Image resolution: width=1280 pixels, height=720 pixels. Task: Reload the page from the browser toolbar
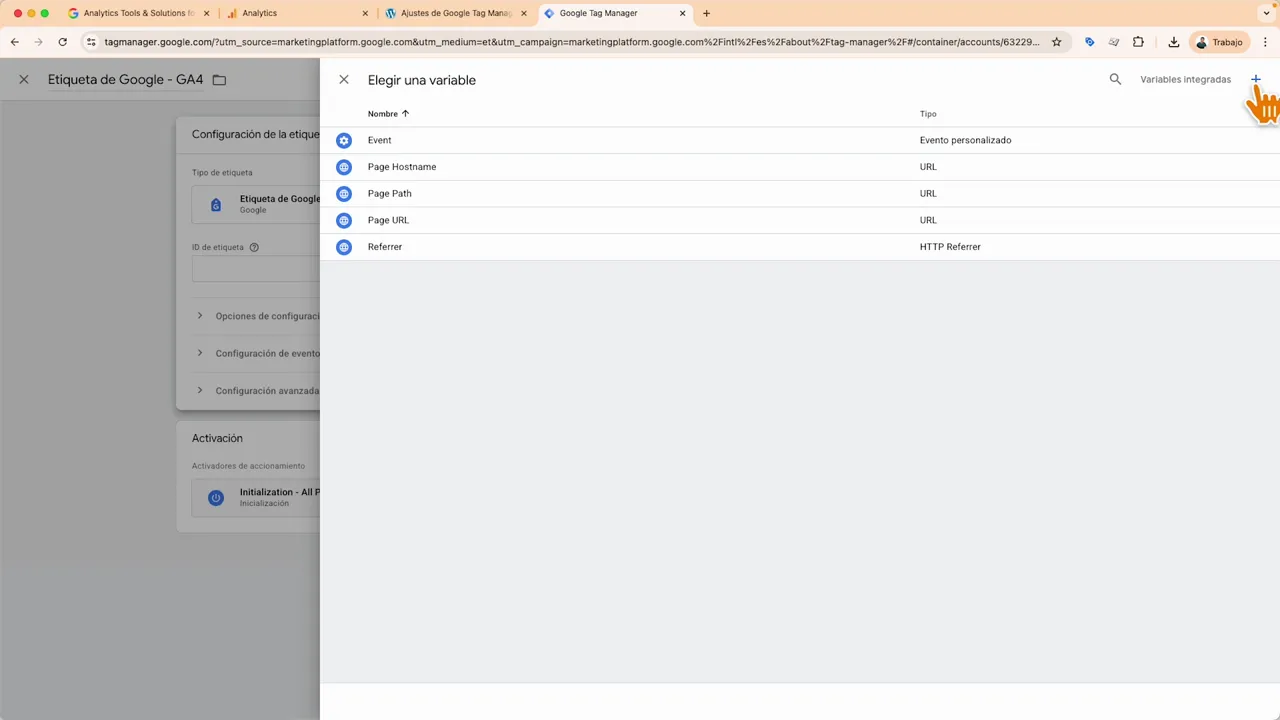tap(62, 42)
